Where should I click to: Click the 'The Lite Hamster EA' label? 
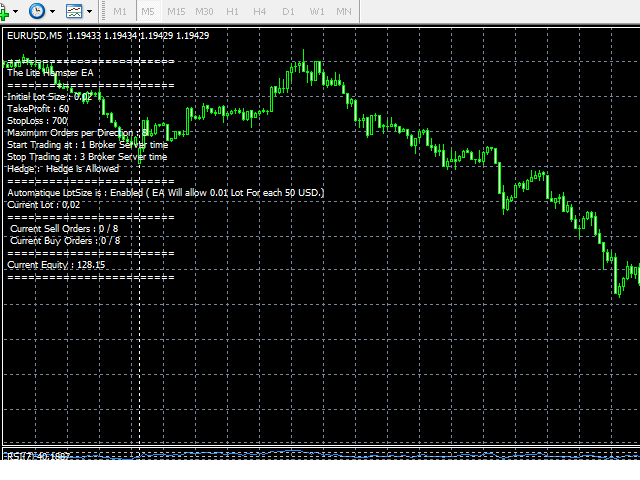point(50,73)
